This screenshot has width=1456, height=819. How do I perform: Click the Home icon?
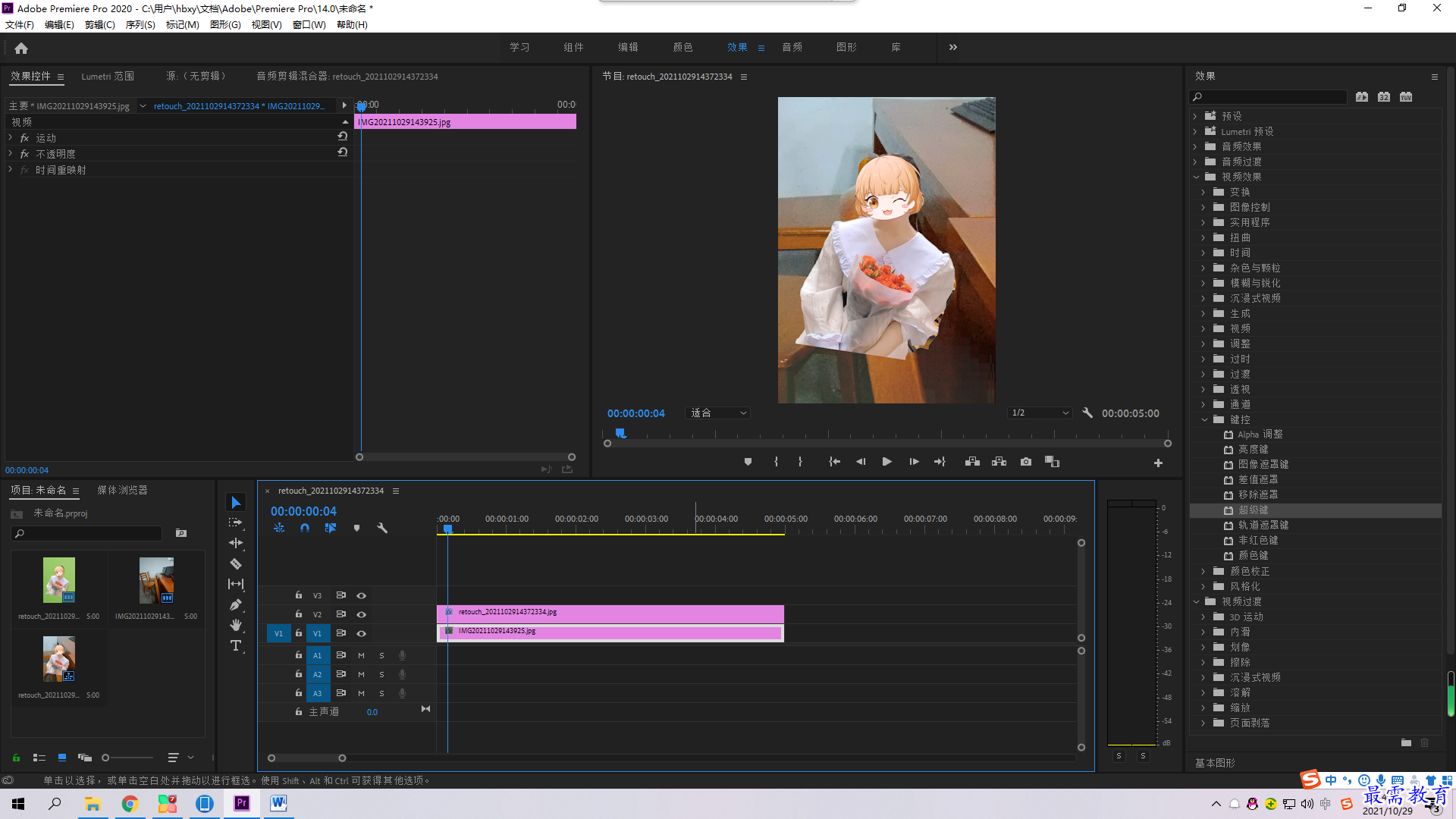click(x=21, y=48)
